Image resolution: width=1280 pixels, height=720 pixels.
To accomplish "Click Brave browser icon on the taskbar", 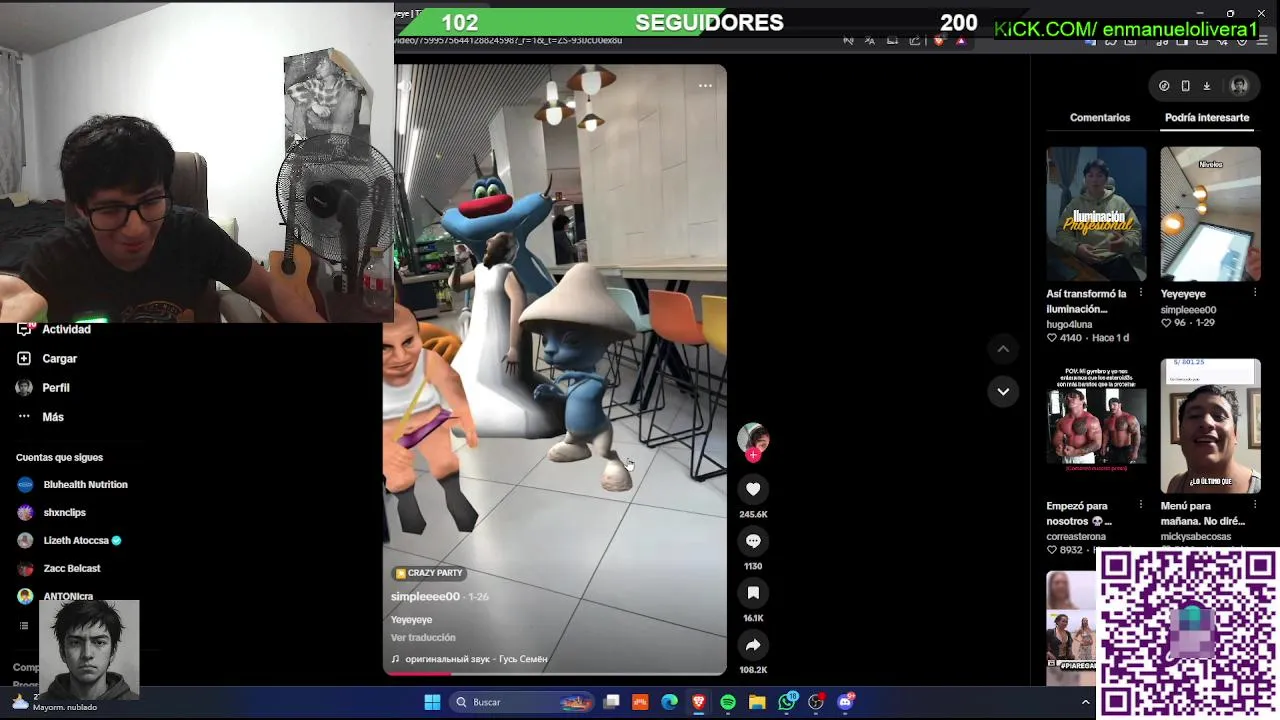I will pos(699,702).
